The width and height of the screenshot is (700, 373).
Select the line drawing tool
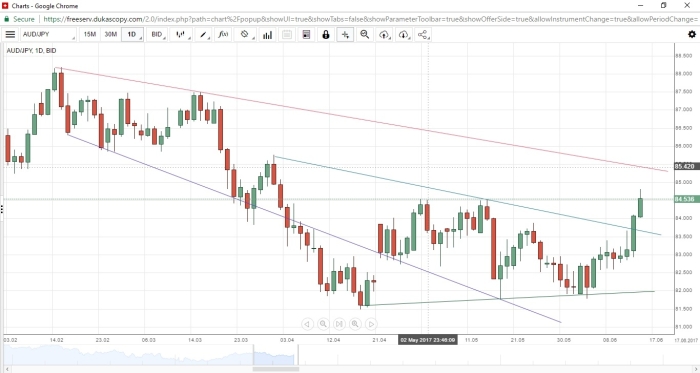[204, 34]
